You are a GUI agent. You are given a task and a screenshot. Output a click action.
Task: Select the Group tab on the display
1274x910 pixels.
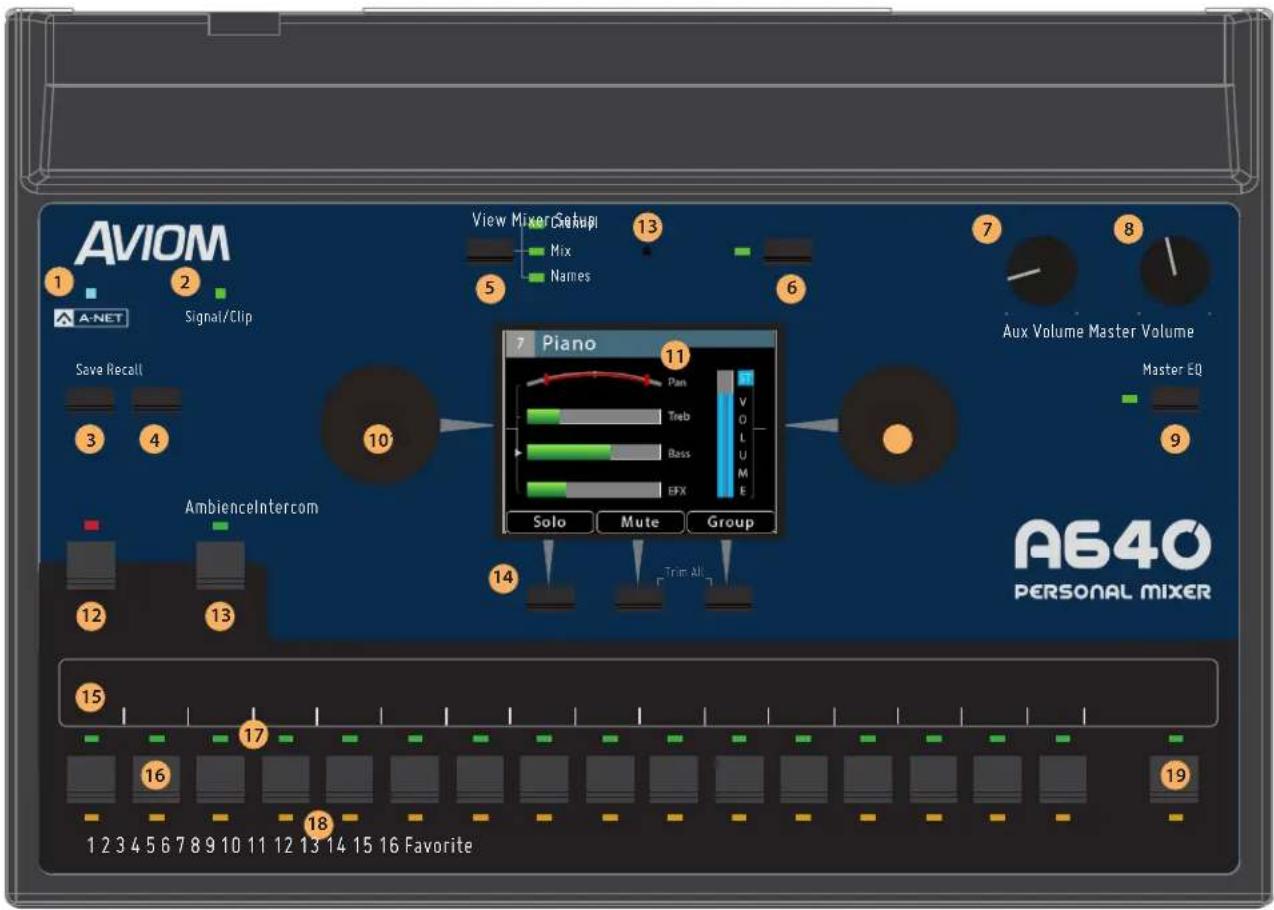pyautogui.click(x=730, y=522)
